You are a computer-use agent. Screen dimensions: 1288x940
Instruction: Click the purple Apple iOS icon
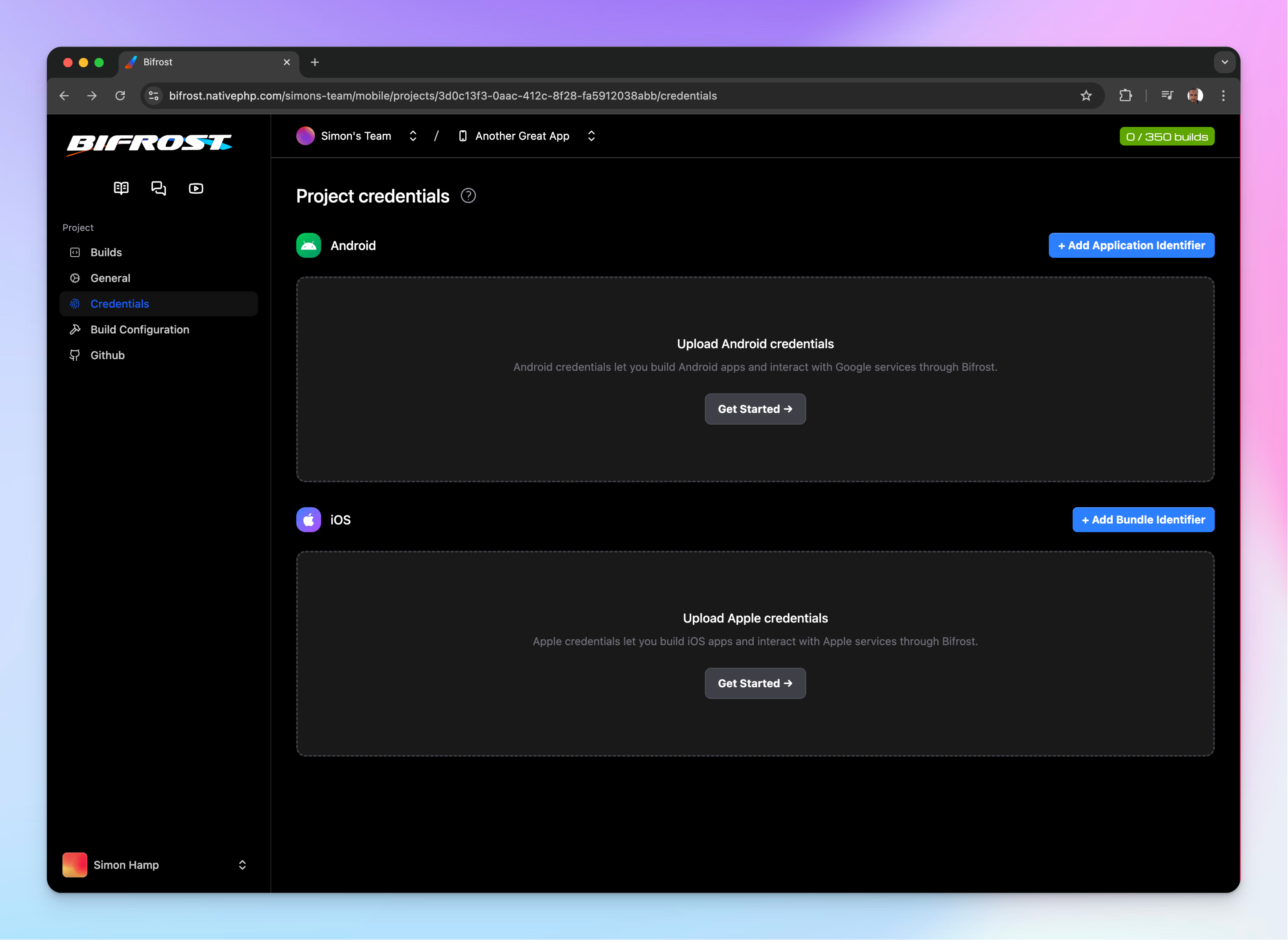(x=309, y=520)
